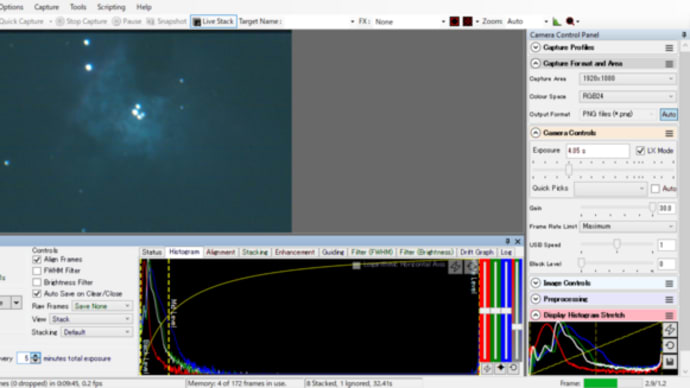Viewport: 690px width, 388px height.
Task: Click the lightning auto-stretch icon in live stack histogram
Action: pyautogui.click(x=455, y=267)
